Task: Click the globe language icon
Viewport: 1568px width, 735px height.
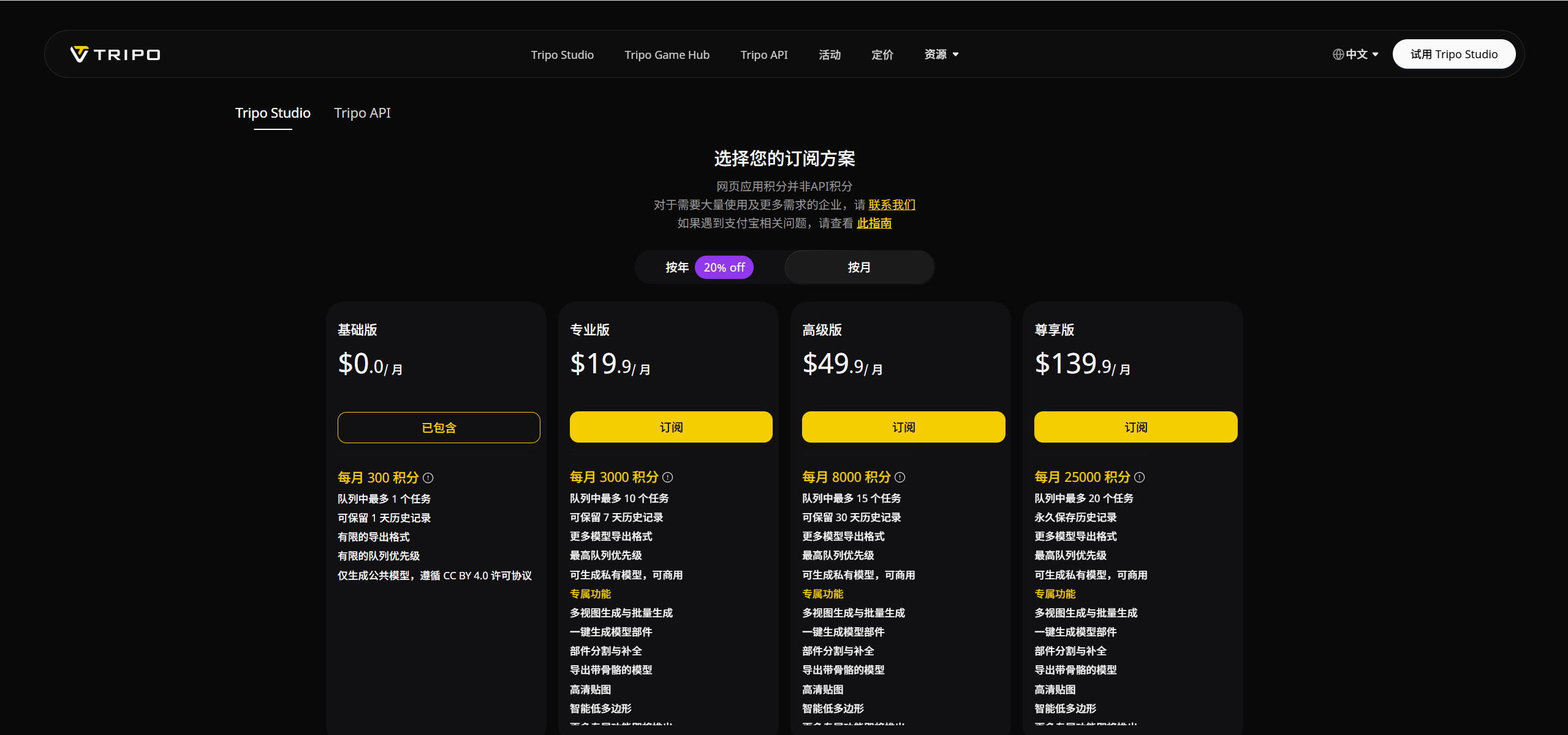Action: tap(1338, 55)
